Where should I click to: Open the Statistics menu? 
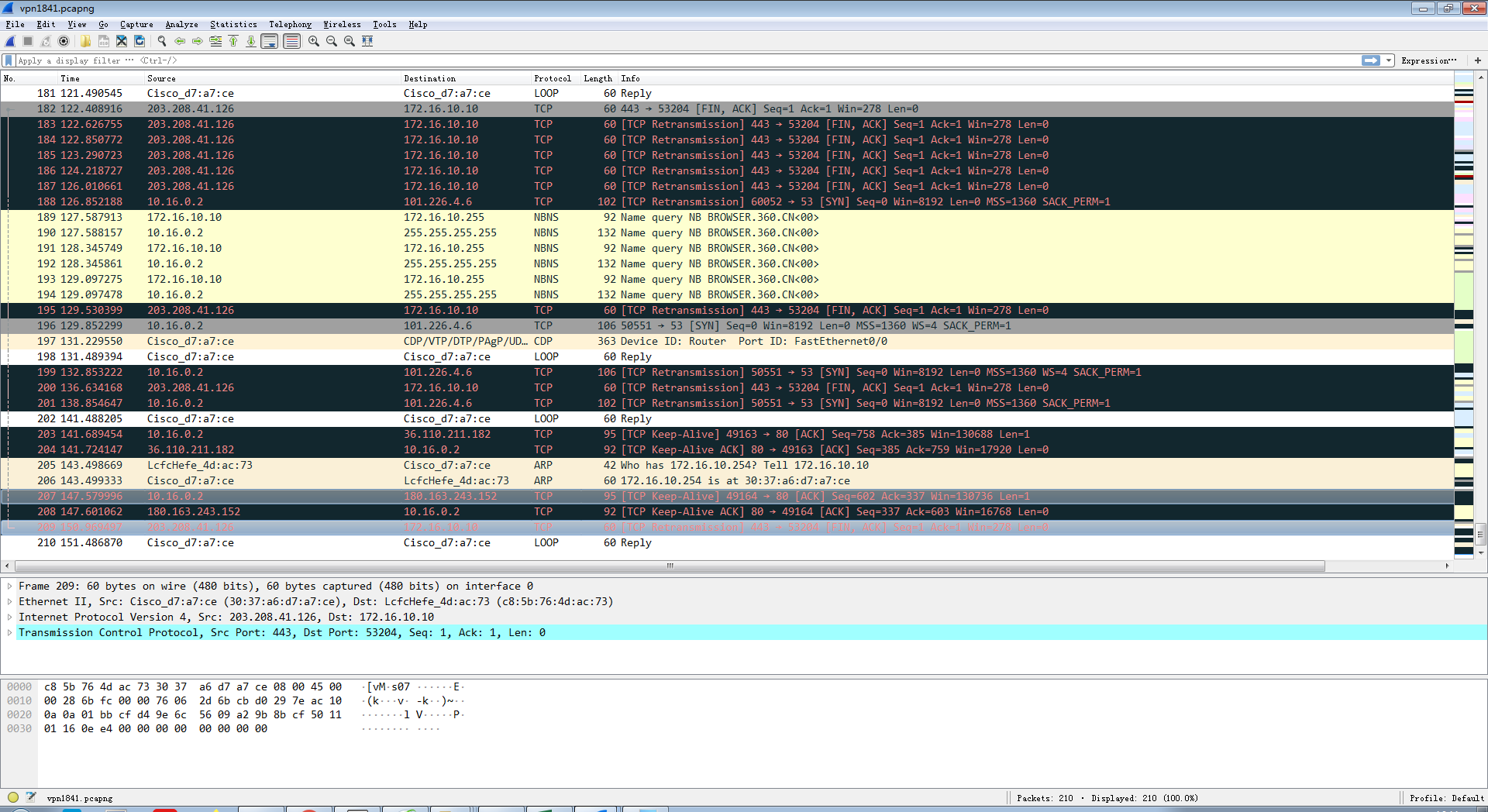coord(233,25)
